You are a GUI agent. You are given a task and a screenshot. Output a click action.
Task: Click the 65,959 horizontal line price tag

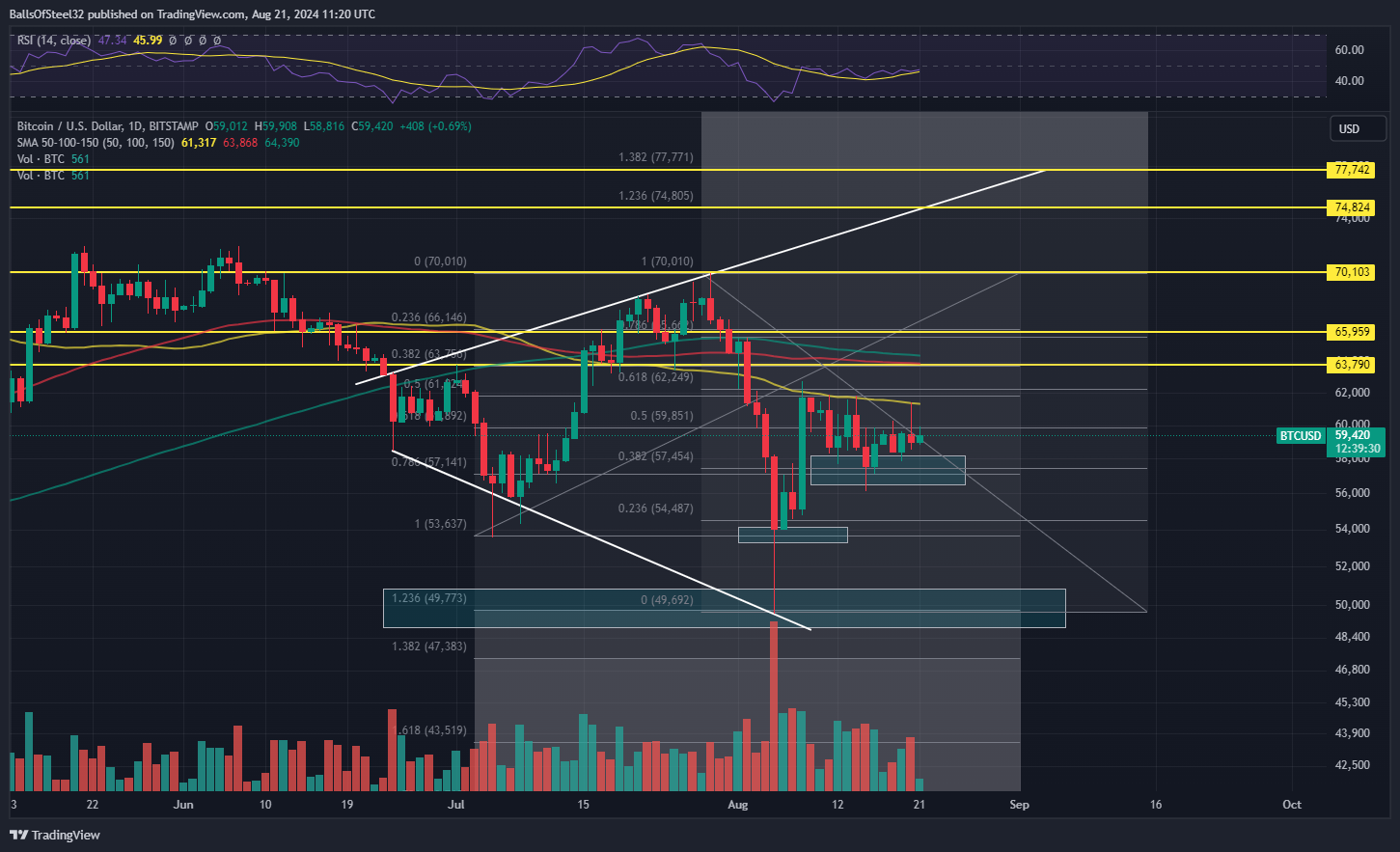[1352, 332]
